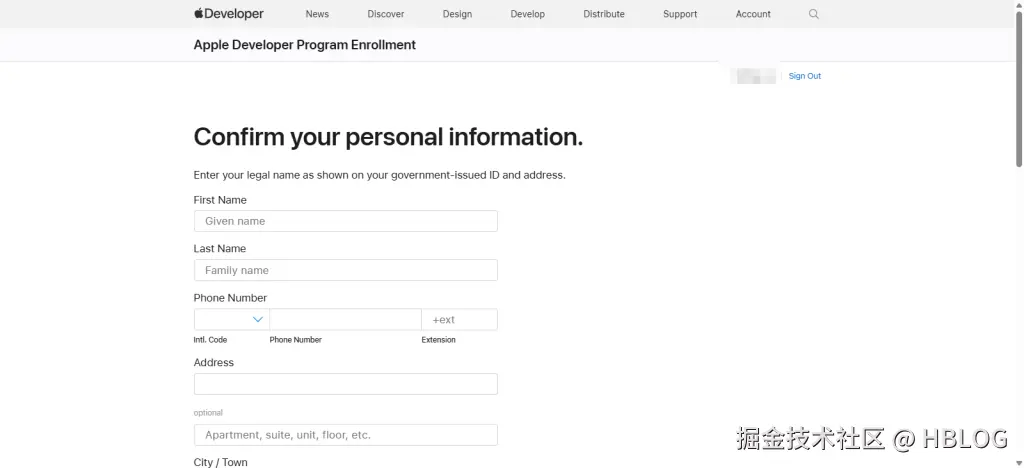Click the Sign Out link
This screenshot has width=1024, height=468.
(804, 76)
